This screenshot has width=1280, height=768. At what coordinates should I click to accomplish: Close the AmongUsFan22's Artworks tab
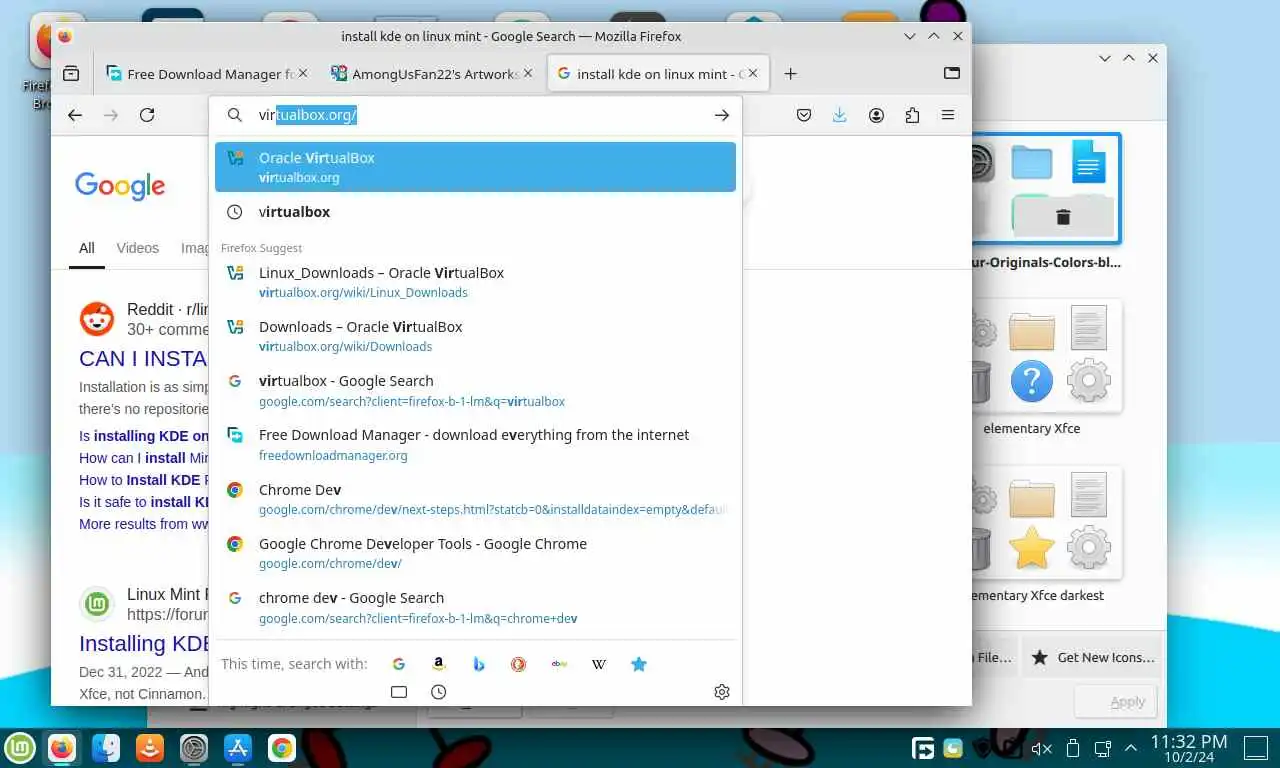[x=528, y=73]
